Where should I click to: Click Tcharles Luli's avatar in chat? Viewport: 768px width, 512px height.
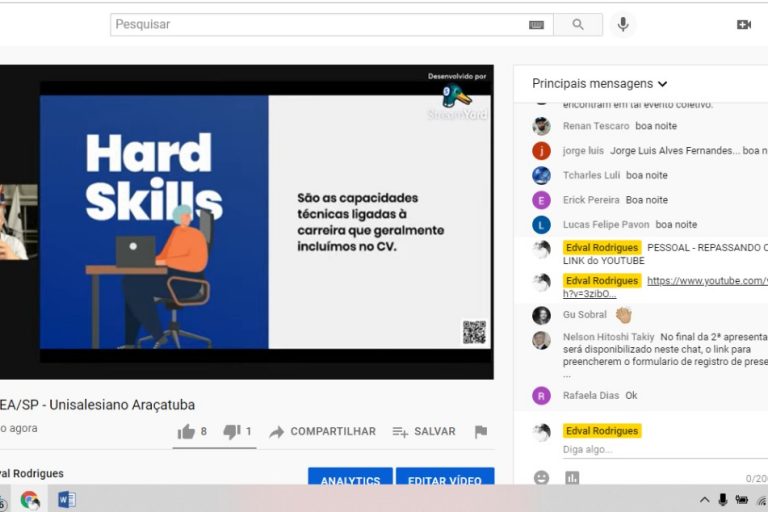pos(541,175)
